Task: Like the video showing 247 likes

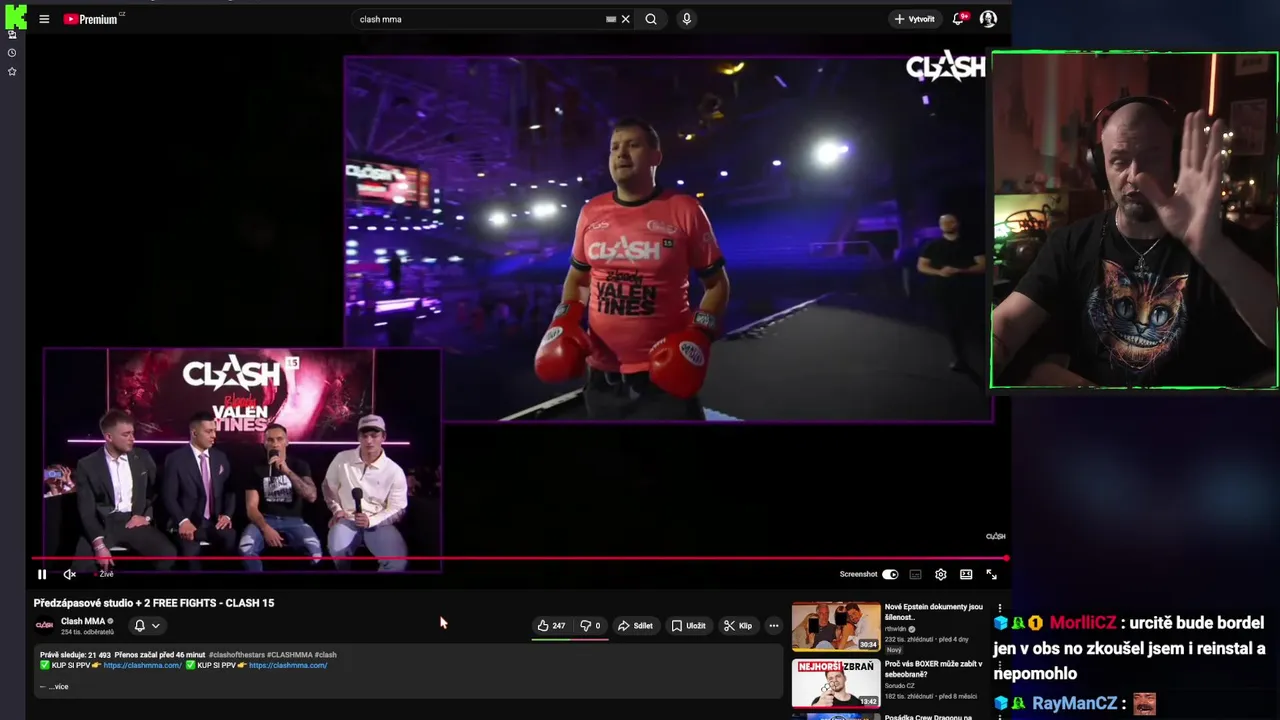Action: pyautogui.click(x=551, y=626)
